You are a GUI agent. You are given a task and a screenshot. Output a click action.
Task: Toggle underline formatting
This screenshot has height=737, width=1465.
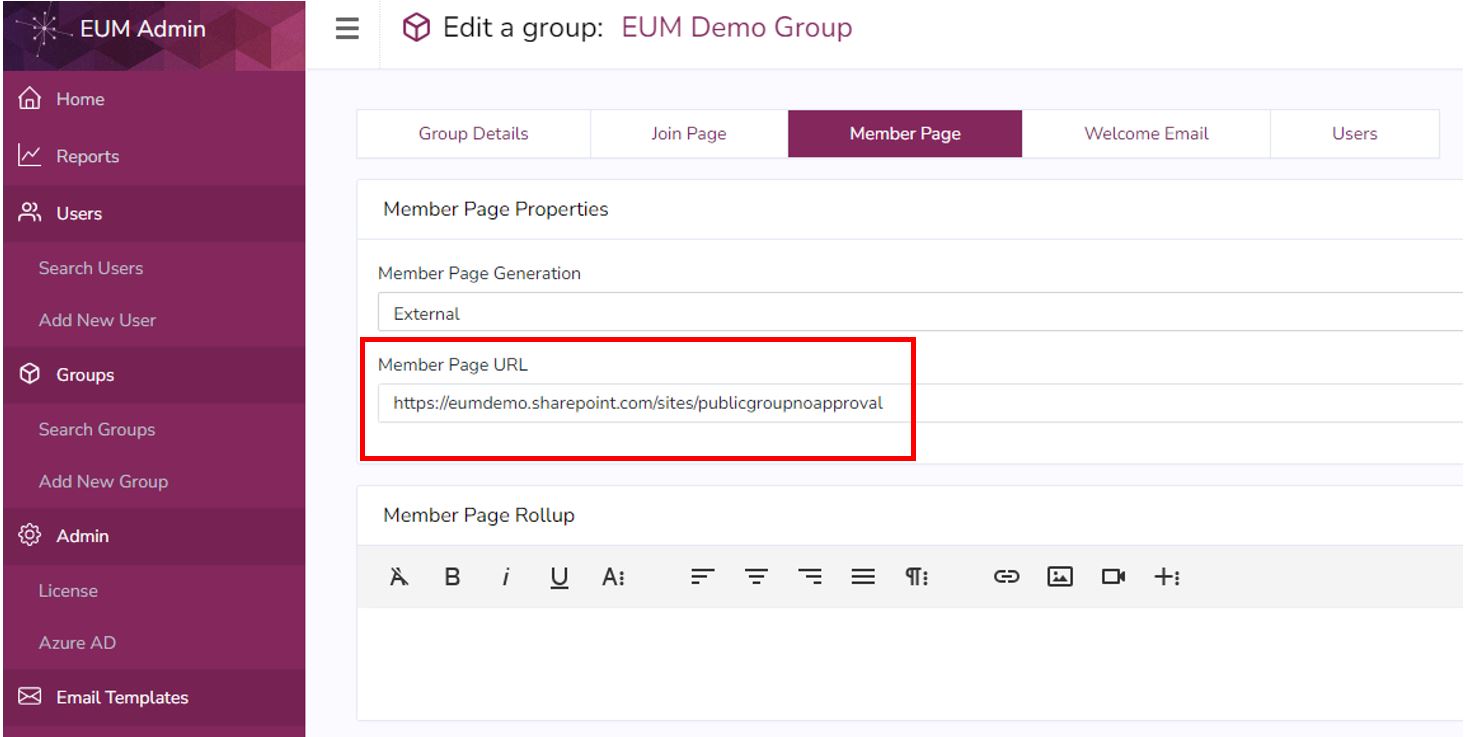(x=558, y=576)
